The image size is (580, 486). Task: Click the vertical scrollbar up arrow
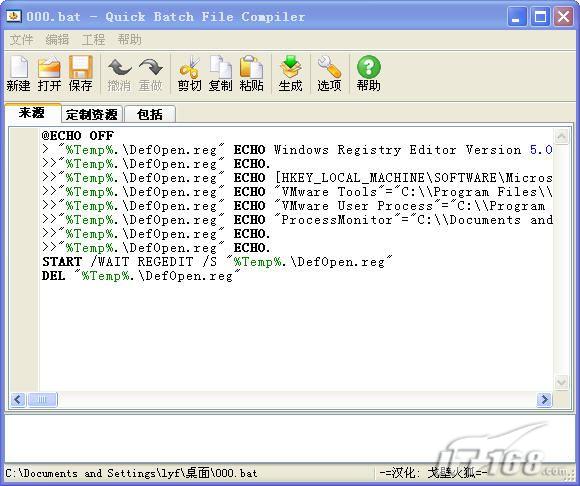click(x=561, y=137)
